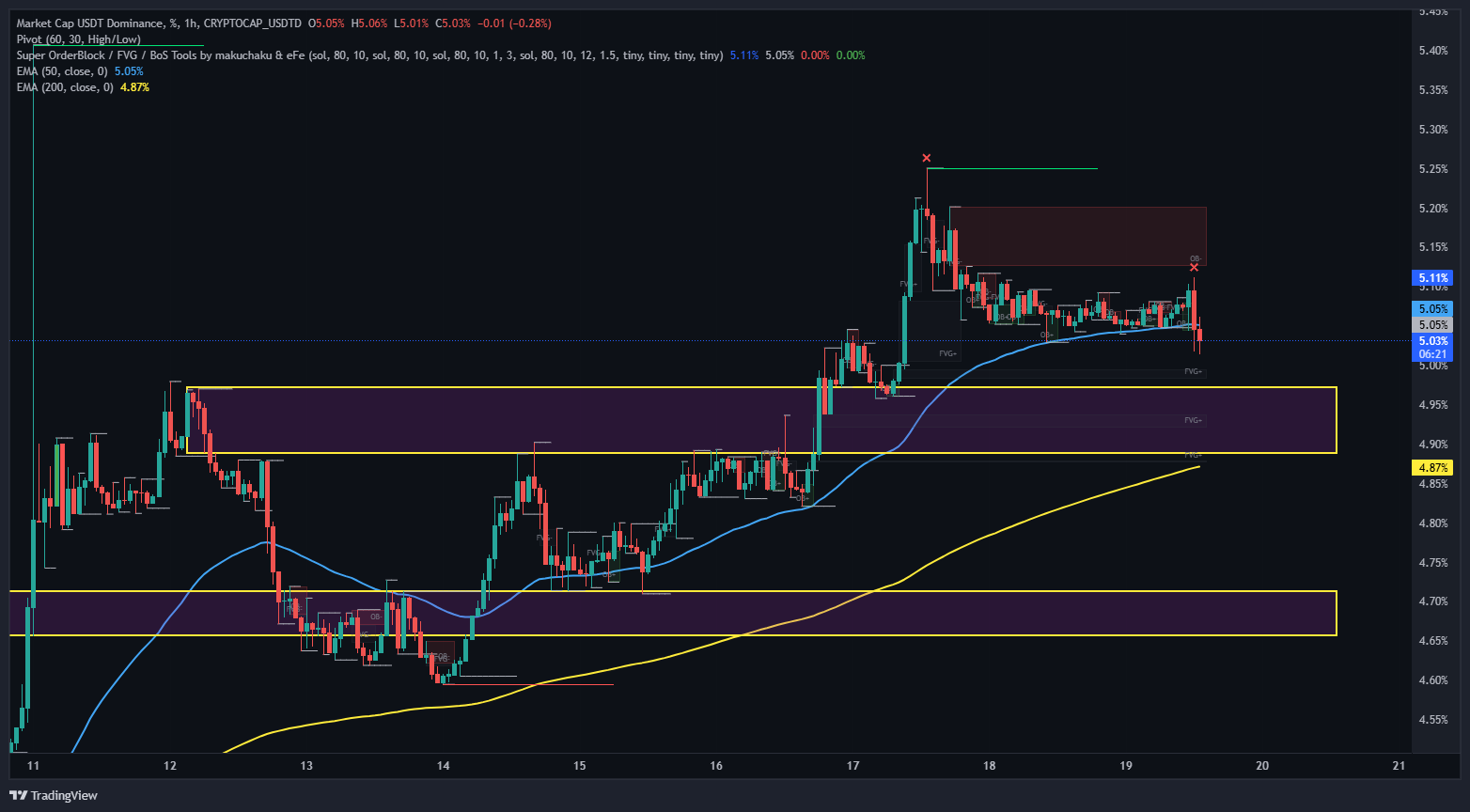Click the 5.03% current price countdown label
Viewport: 1470px width, 812px height.
[1432, 348]
